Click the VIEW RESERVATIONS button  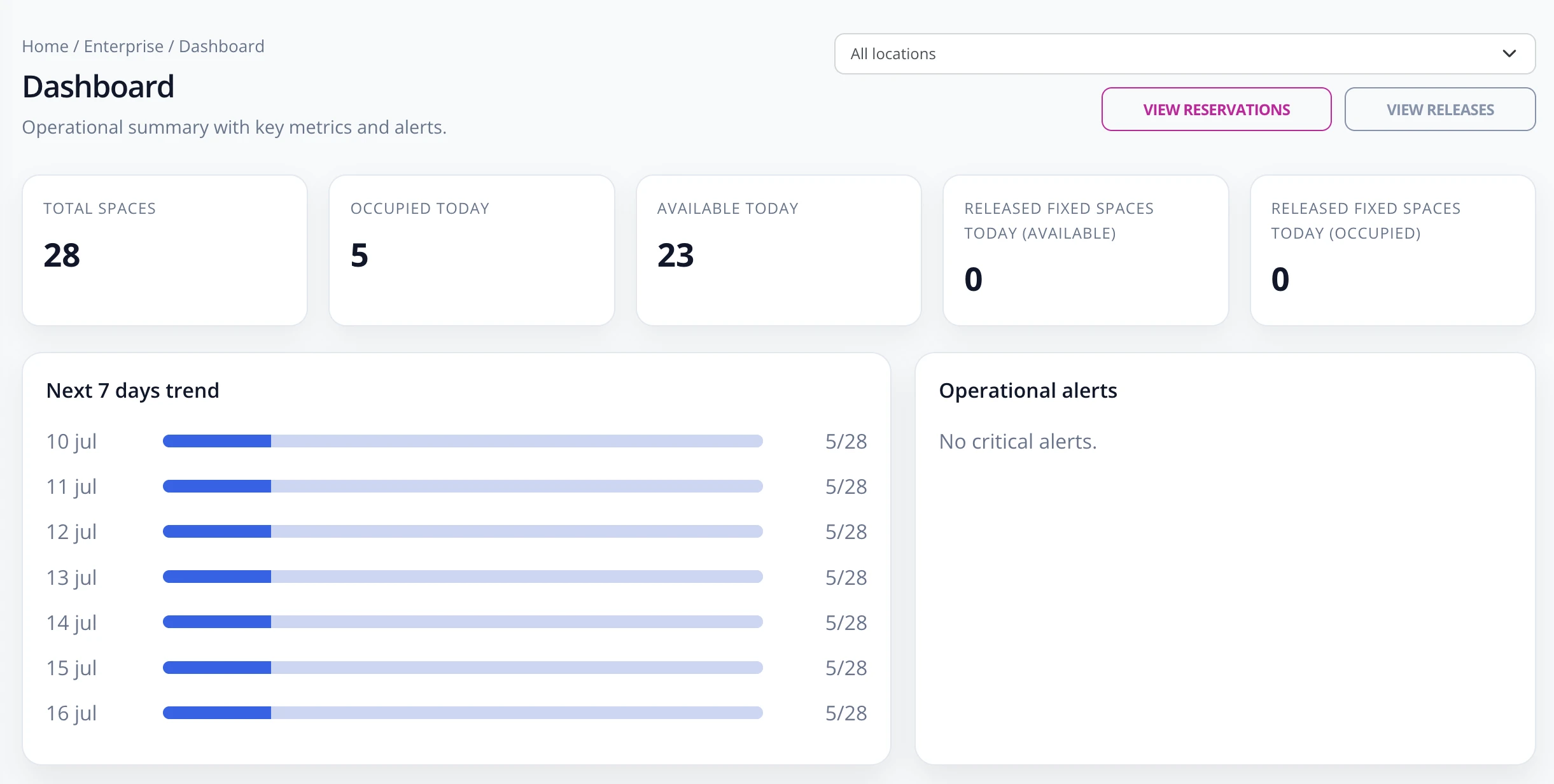pos(1216,109)
